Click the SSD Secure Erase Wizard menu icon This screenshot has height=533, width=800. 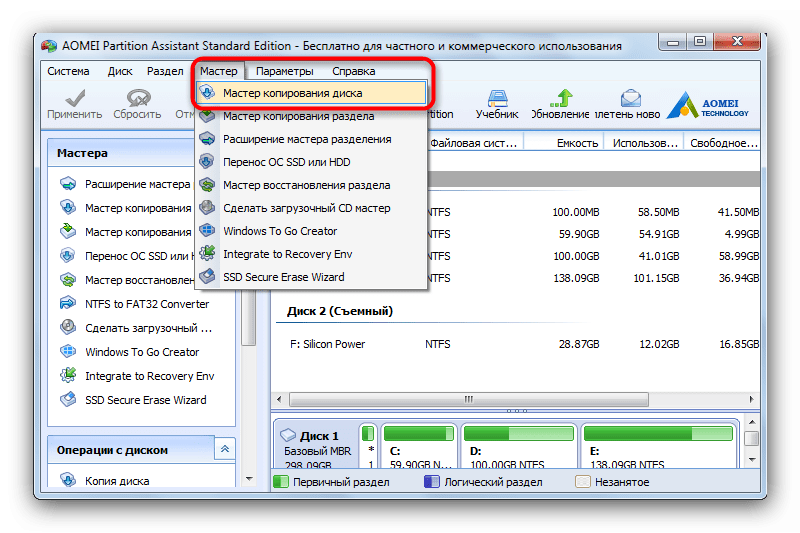click(207, 276)
